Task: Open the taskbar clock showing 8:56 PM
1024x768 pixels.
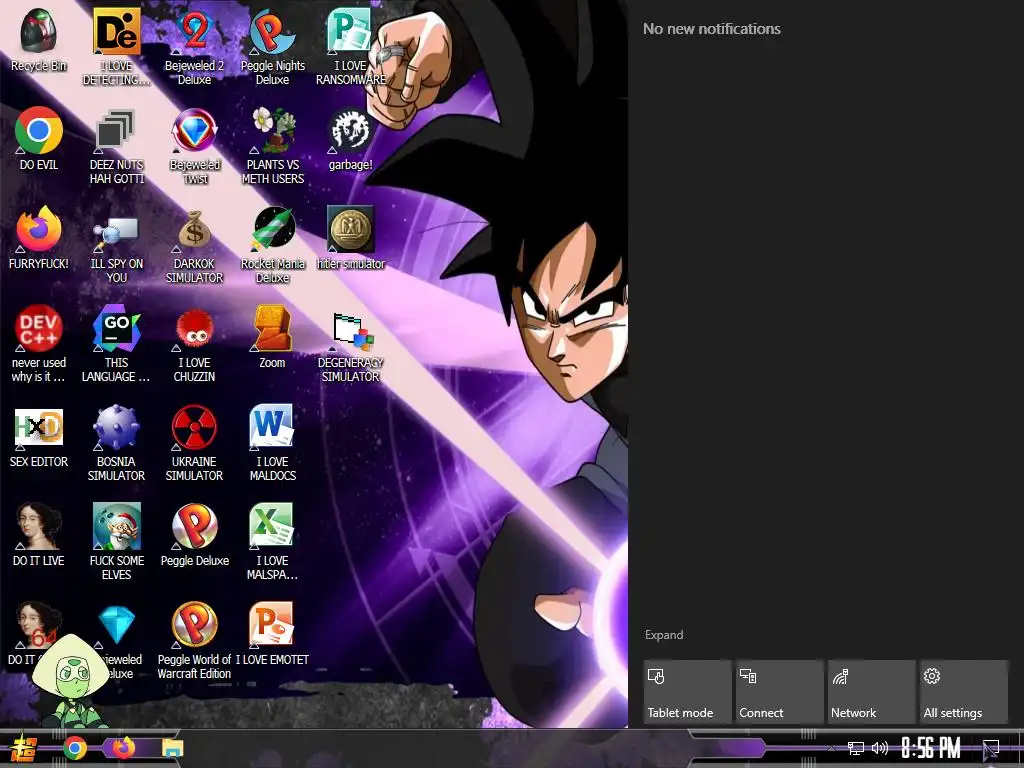Action: [931, 748]
